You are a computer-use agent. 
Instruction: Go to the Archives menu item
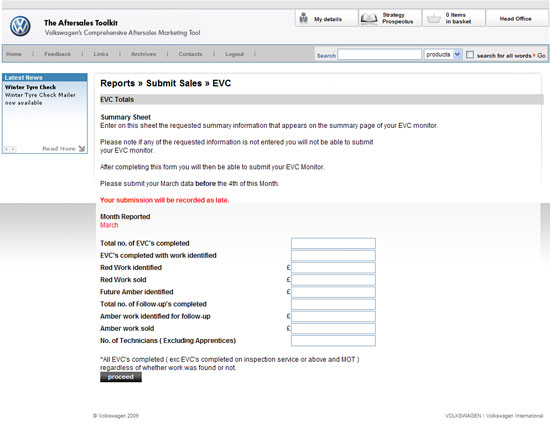click(x=143, y=54)
